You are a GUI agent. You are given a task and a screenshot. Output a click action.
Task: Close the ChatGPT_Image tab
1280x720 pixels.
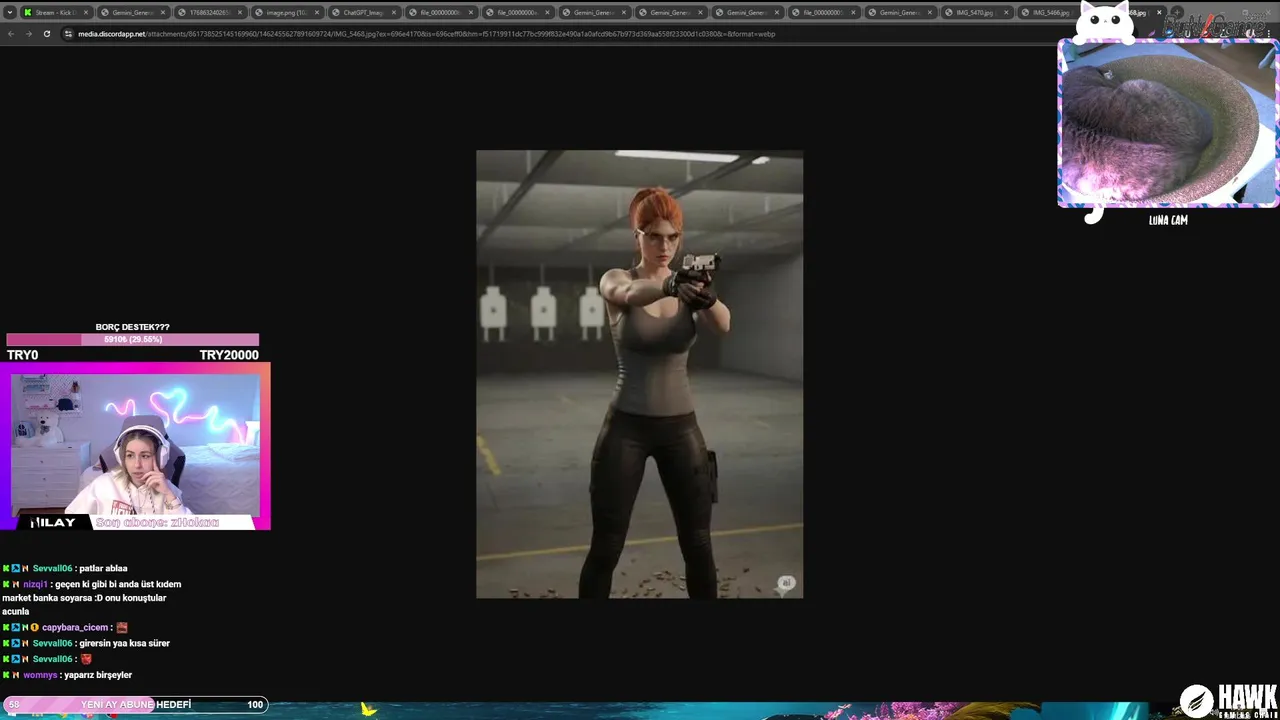(x=393, y=13)
